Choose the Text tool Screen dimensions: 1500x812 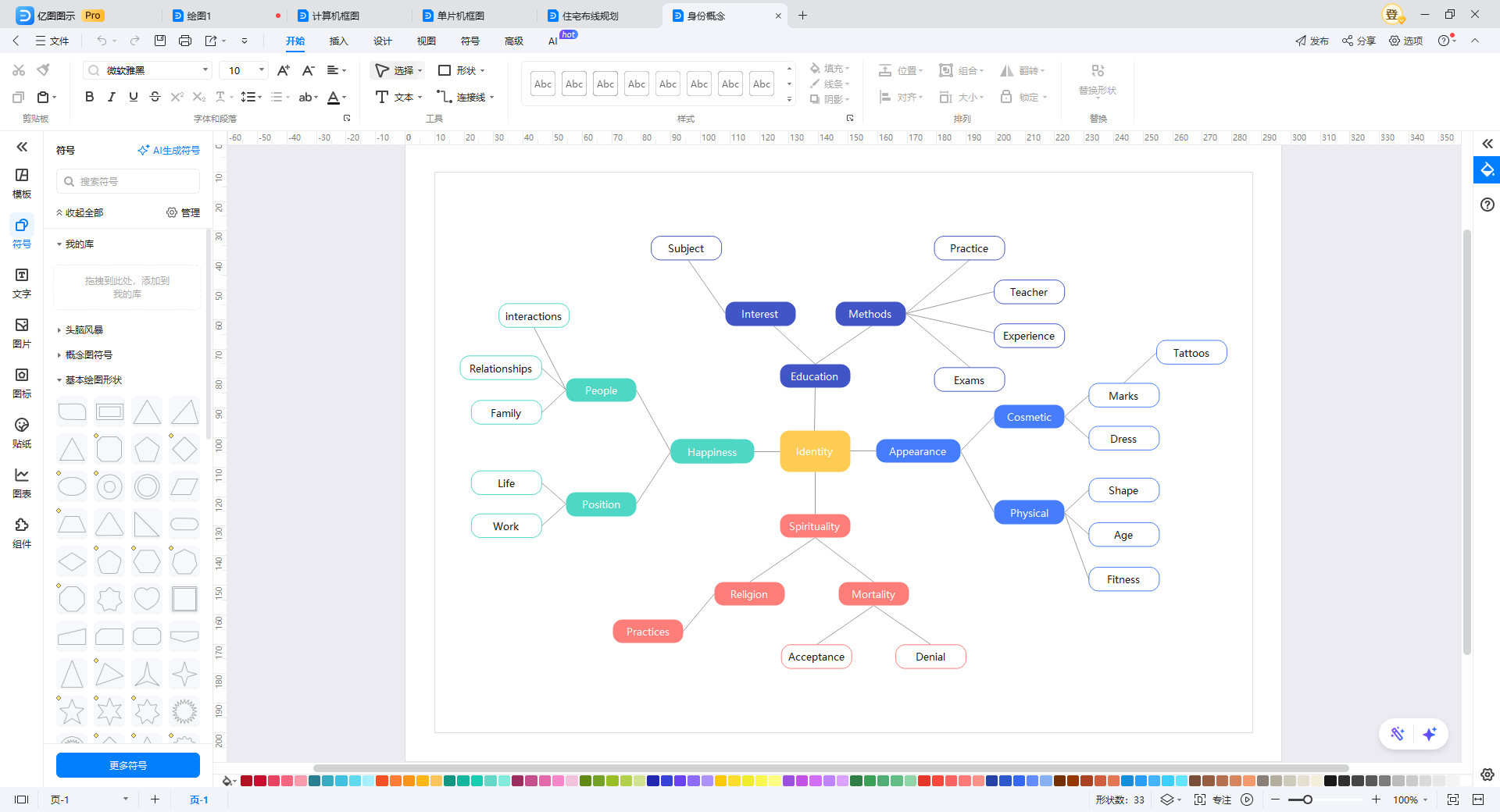[398, 97]
